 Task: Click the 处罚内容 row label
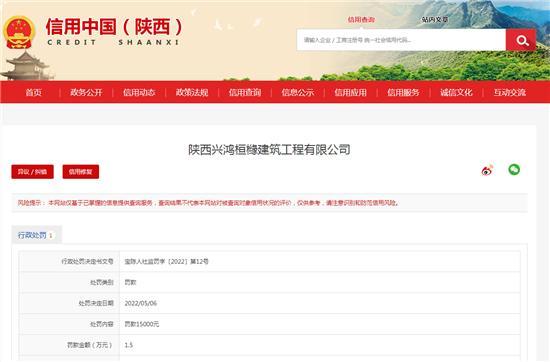coord(102,324)
